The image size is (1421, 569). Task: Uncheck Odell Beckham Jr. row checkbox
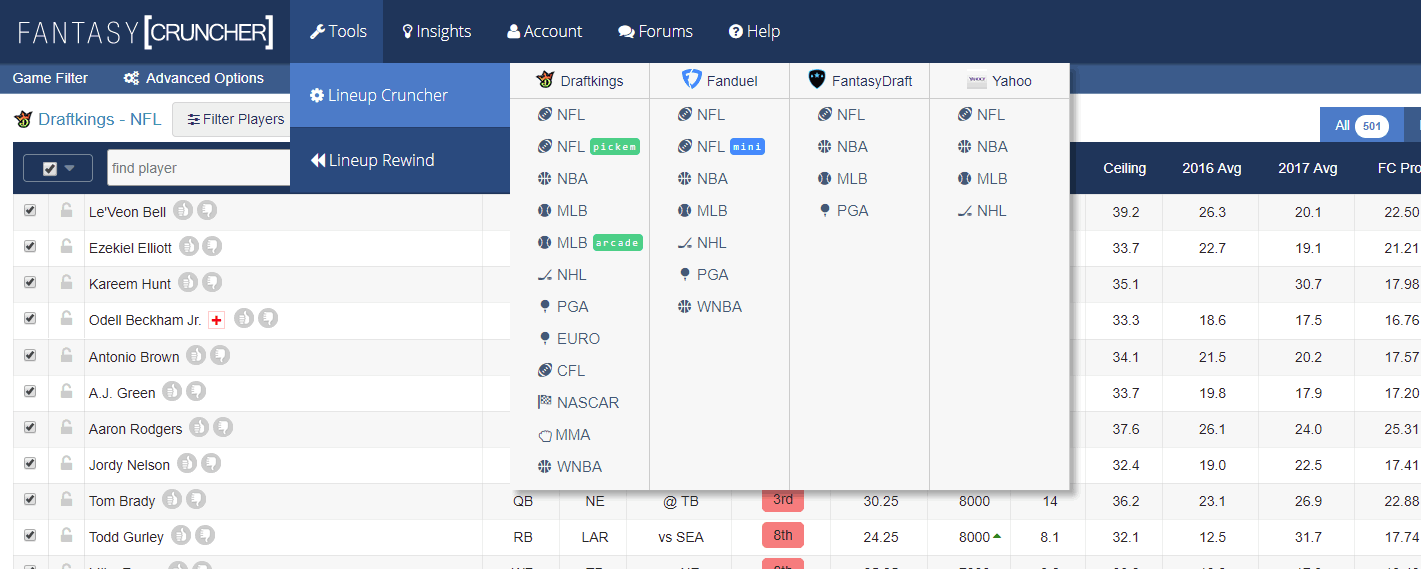(30, 319)
